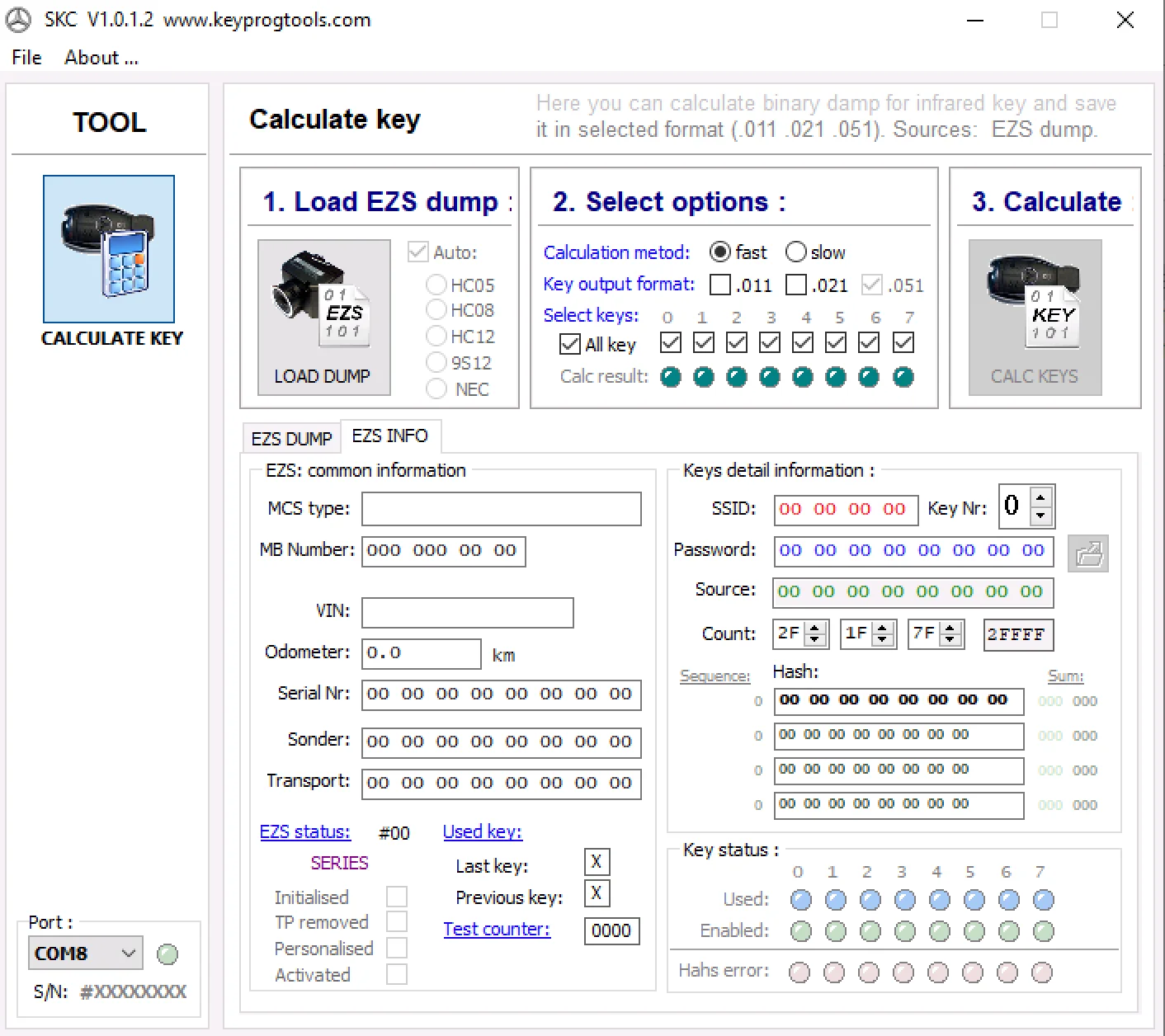Click Enabled indicator for key 7

pos(1043,932)
